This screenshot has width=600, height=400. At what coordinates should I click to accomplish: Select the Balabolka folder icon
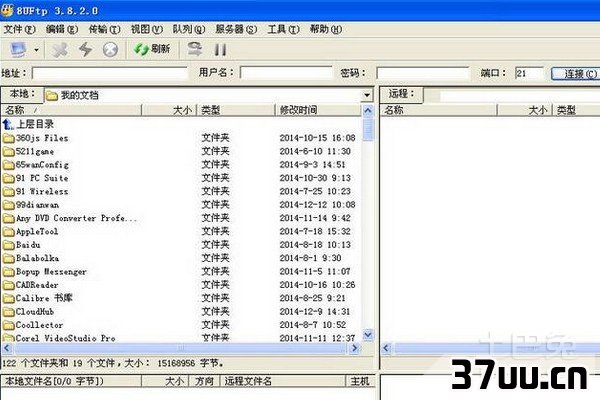click(x=8, y=258)
